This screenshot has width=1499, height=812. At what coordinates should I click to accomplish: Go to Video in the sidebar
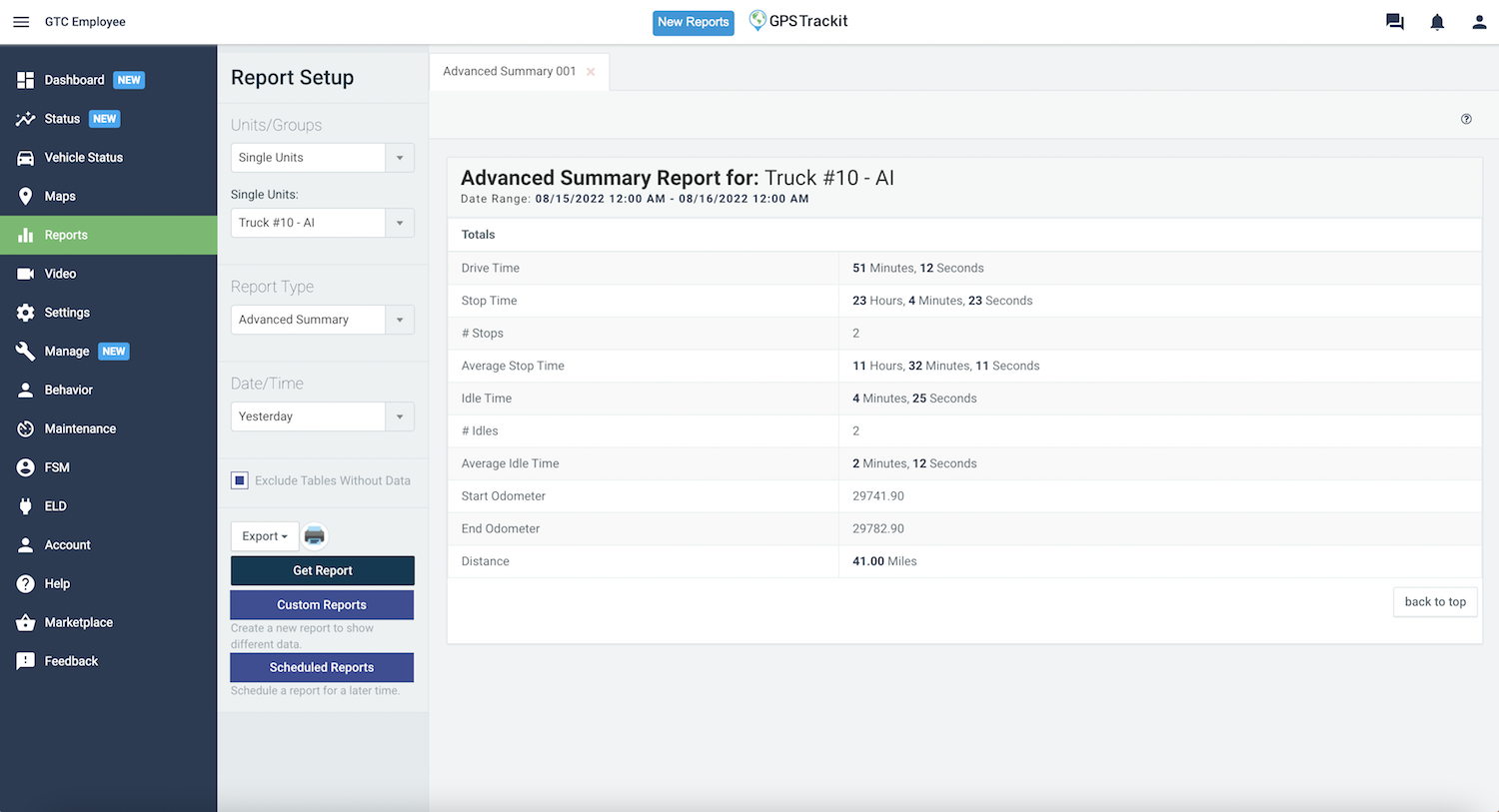60,274
